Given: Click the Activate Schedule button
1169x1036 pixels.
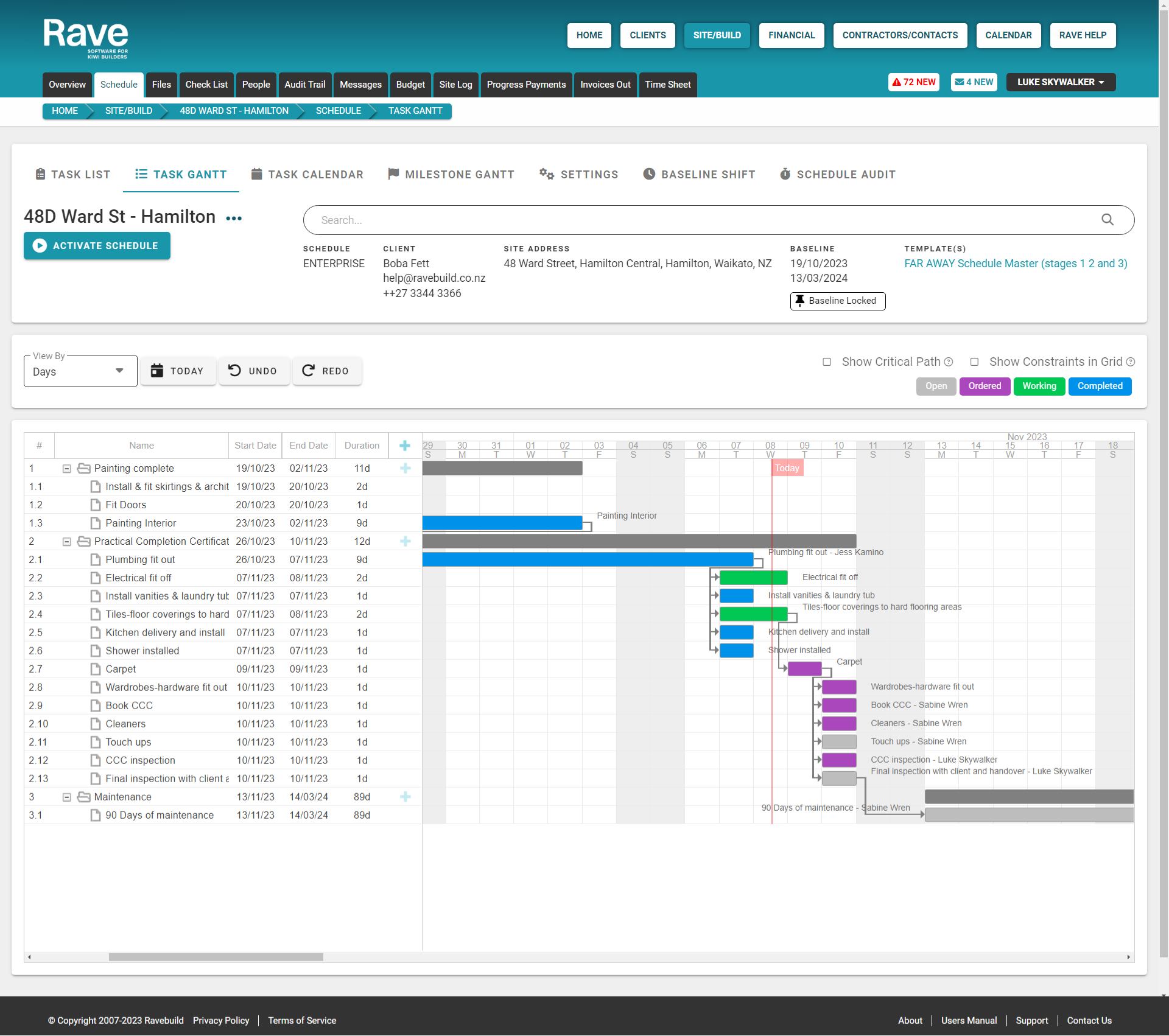Looking at the screenshot, I should pyautogui.click(x=97, y=246).
